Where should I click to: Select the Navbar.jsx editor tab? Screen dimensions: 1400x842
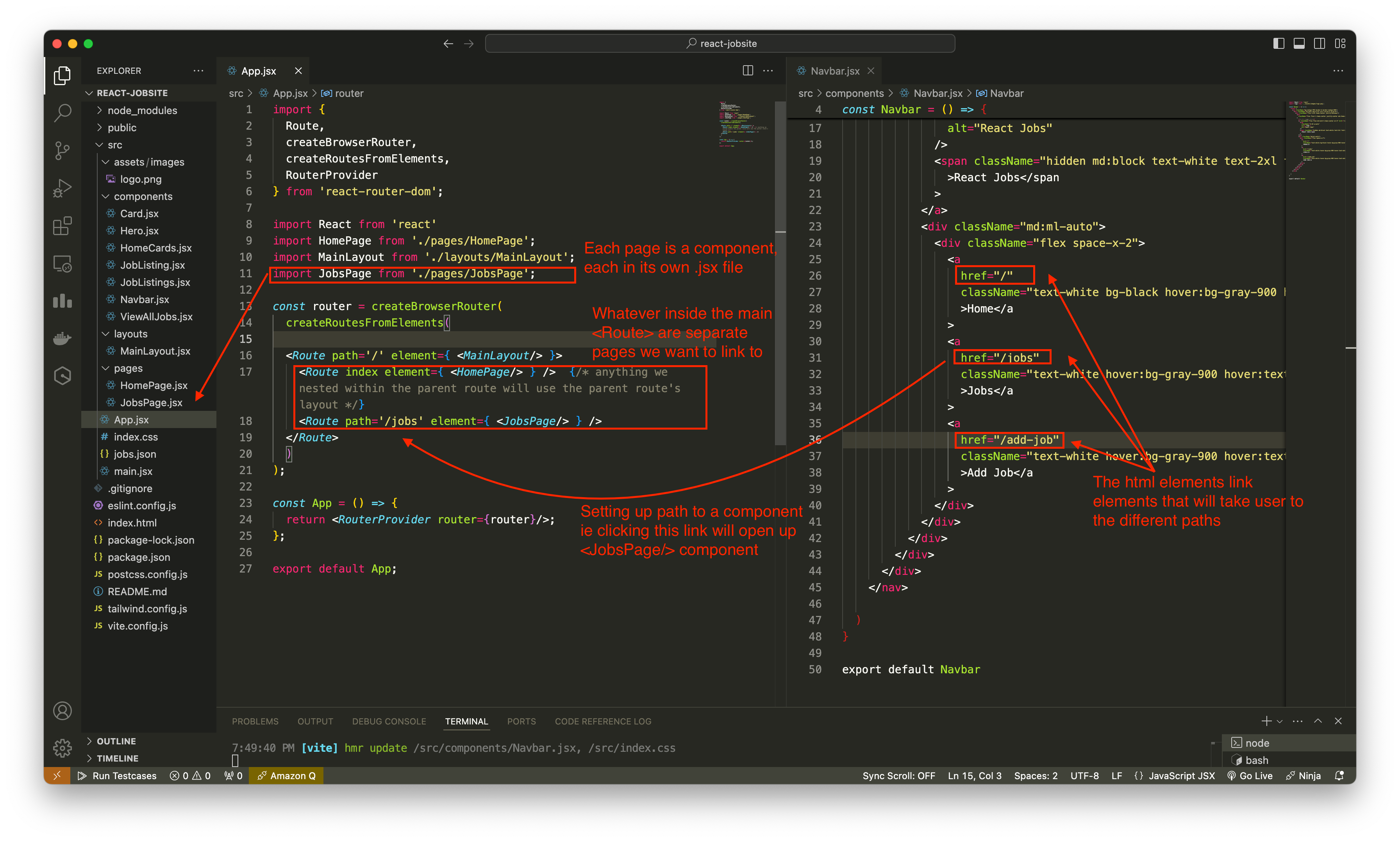[834, 71]
